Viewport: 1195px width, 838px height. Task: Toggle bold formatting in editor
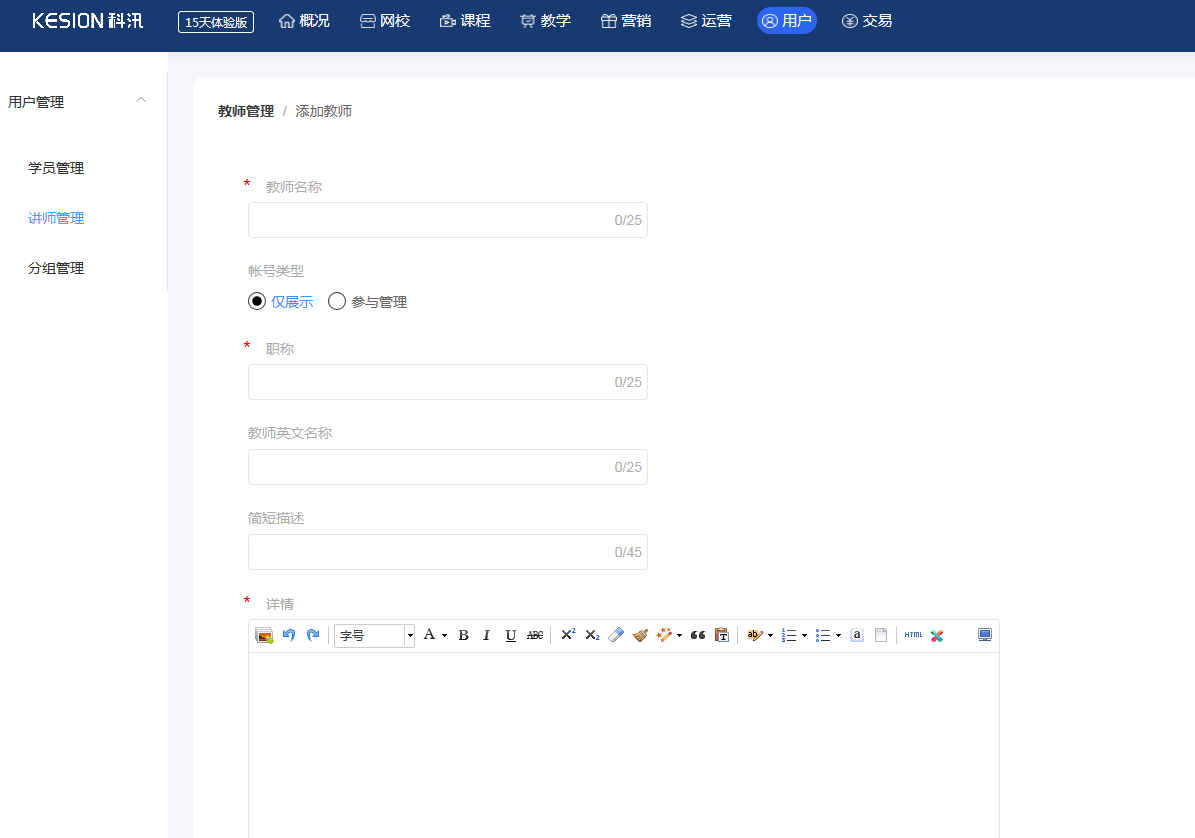pos(463,635)
